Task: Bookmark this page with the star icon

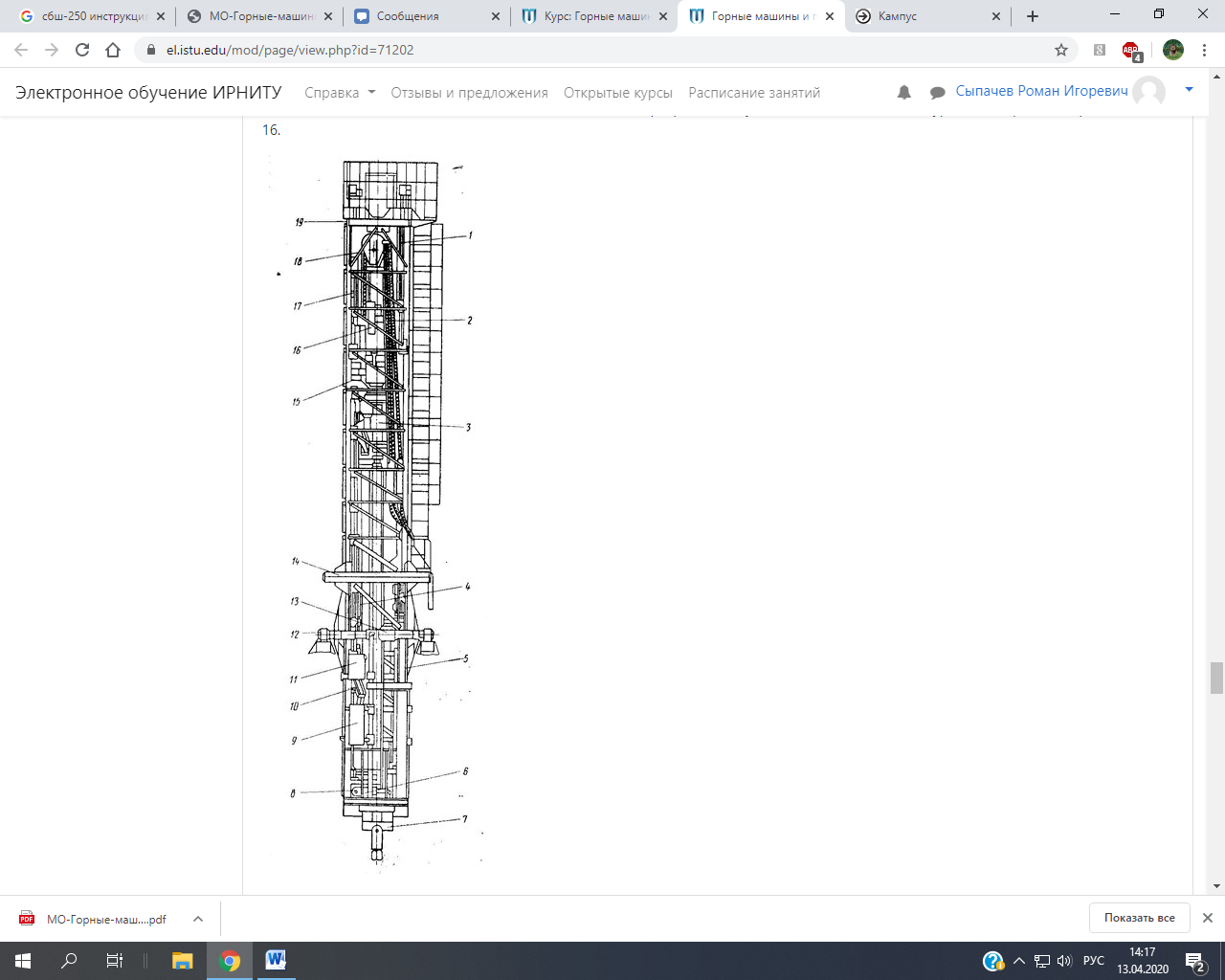Action: (1061, 50)
